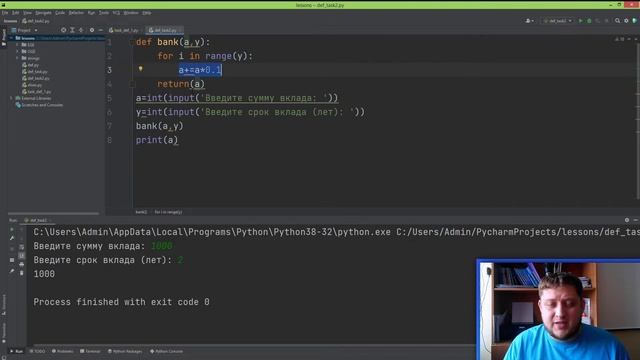The image size is (640, 360).
Task: Open the user account icon dropdown
Action: (x=529, y=21)
